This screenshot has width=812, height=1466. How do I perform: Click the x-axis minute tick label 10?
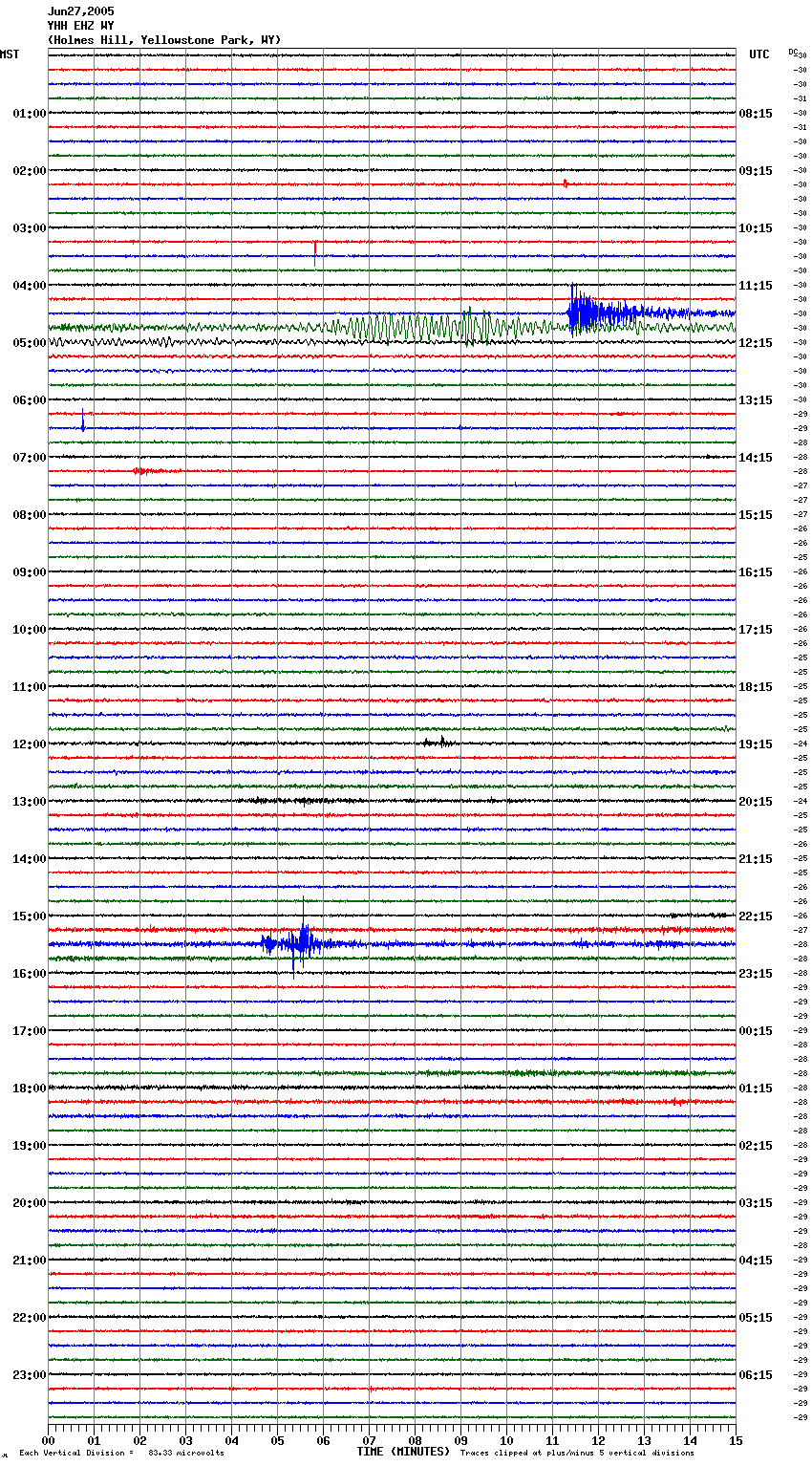(506, 1440)
